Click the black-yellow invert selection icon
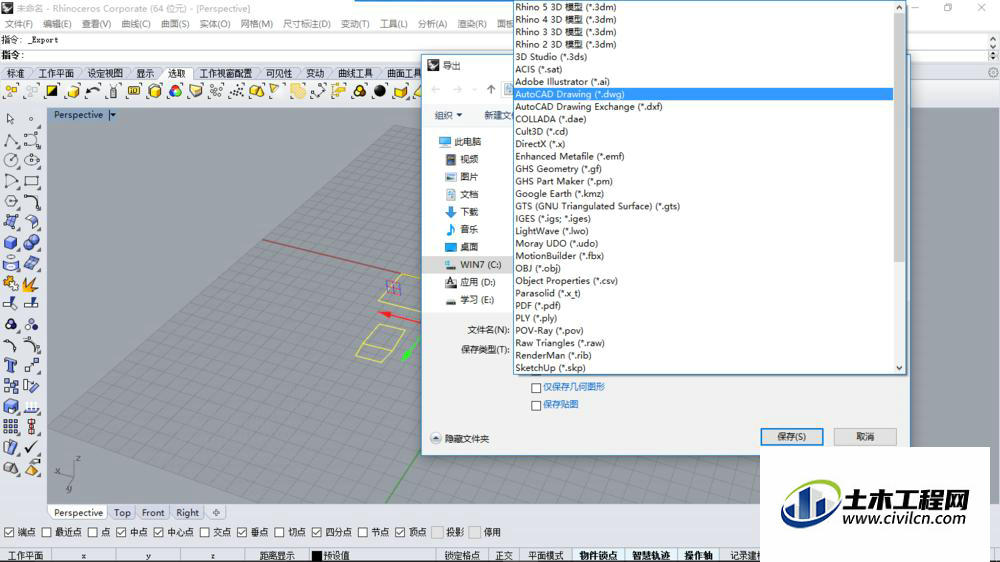The width and height of the screenshot is (1000, 562). pyautogui.click(x=52, y=91)
